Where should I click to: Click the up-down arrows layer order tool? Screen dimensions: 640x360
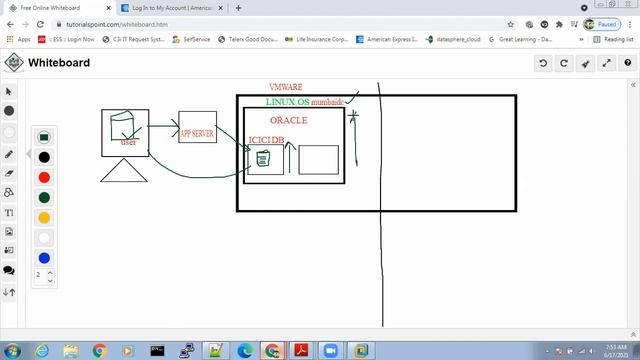[9, 292]
